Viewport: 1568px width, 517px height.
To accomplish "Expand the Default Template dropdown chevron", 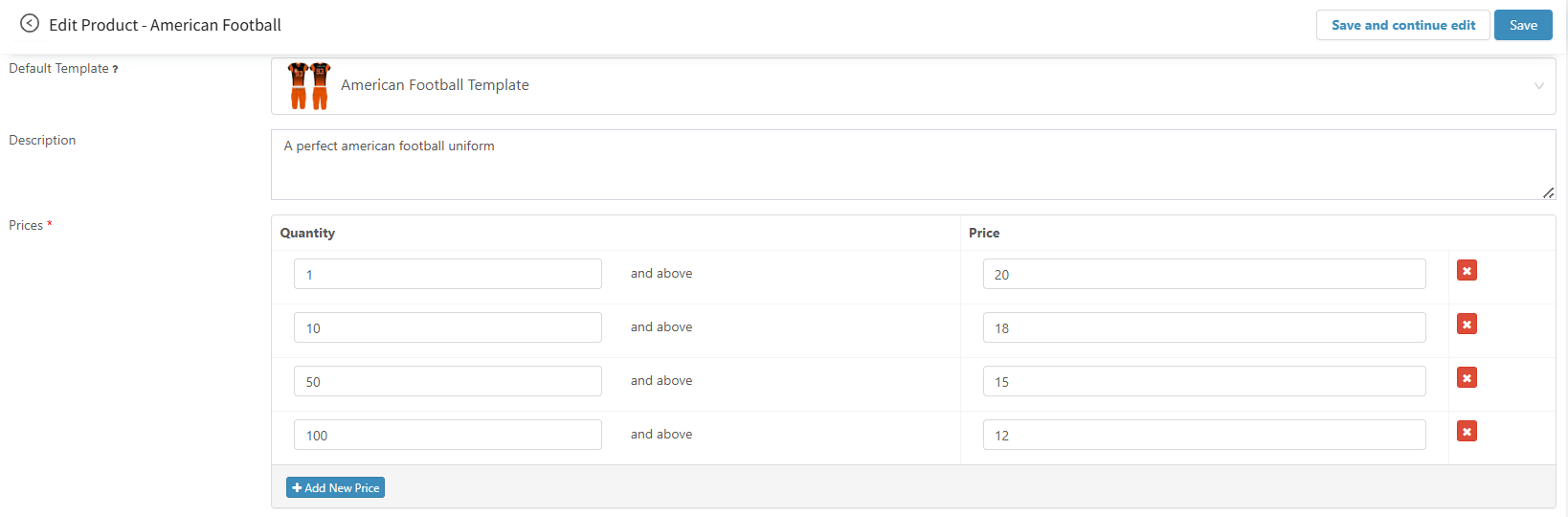I will 1538,86.
